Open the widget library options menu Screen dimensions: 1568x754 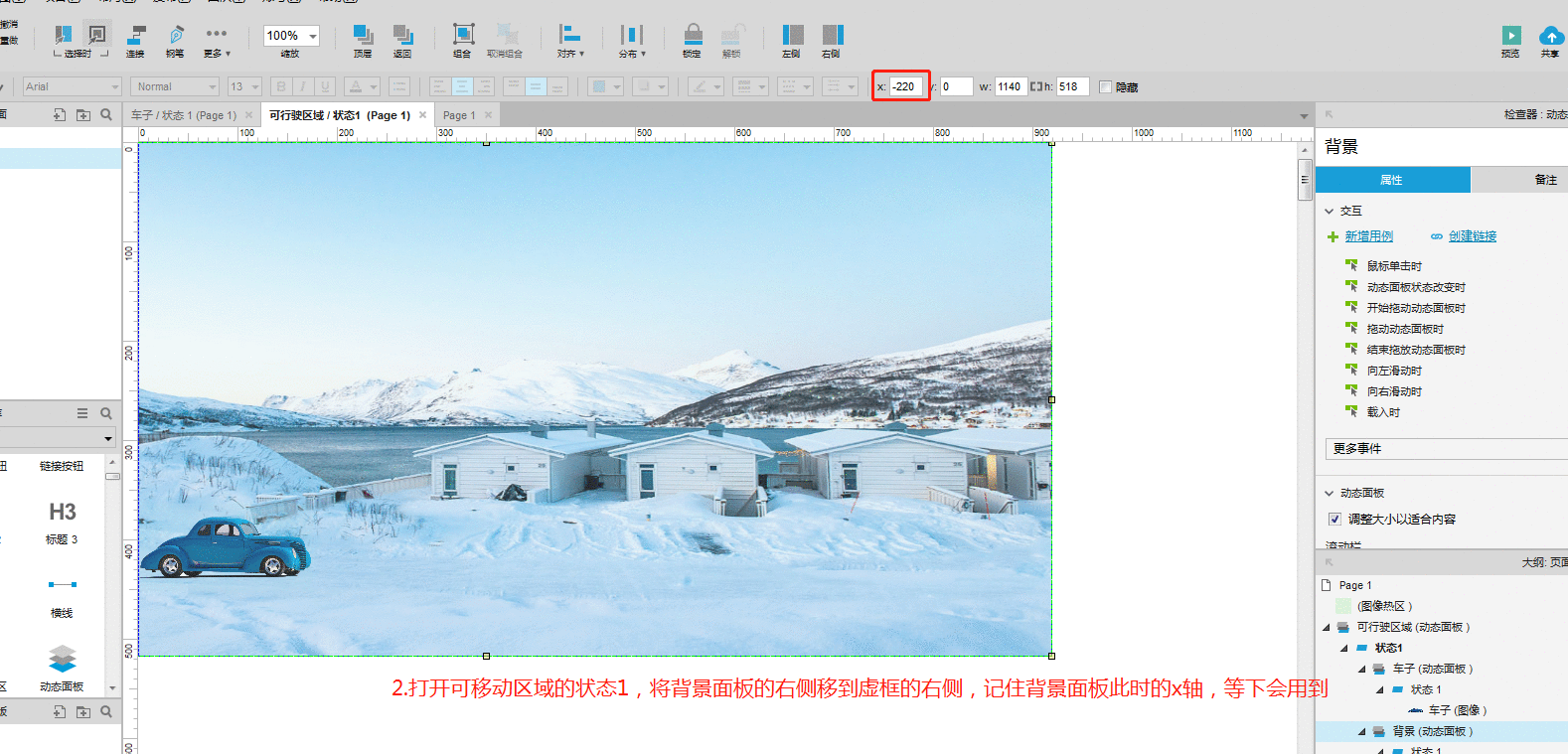82,413
